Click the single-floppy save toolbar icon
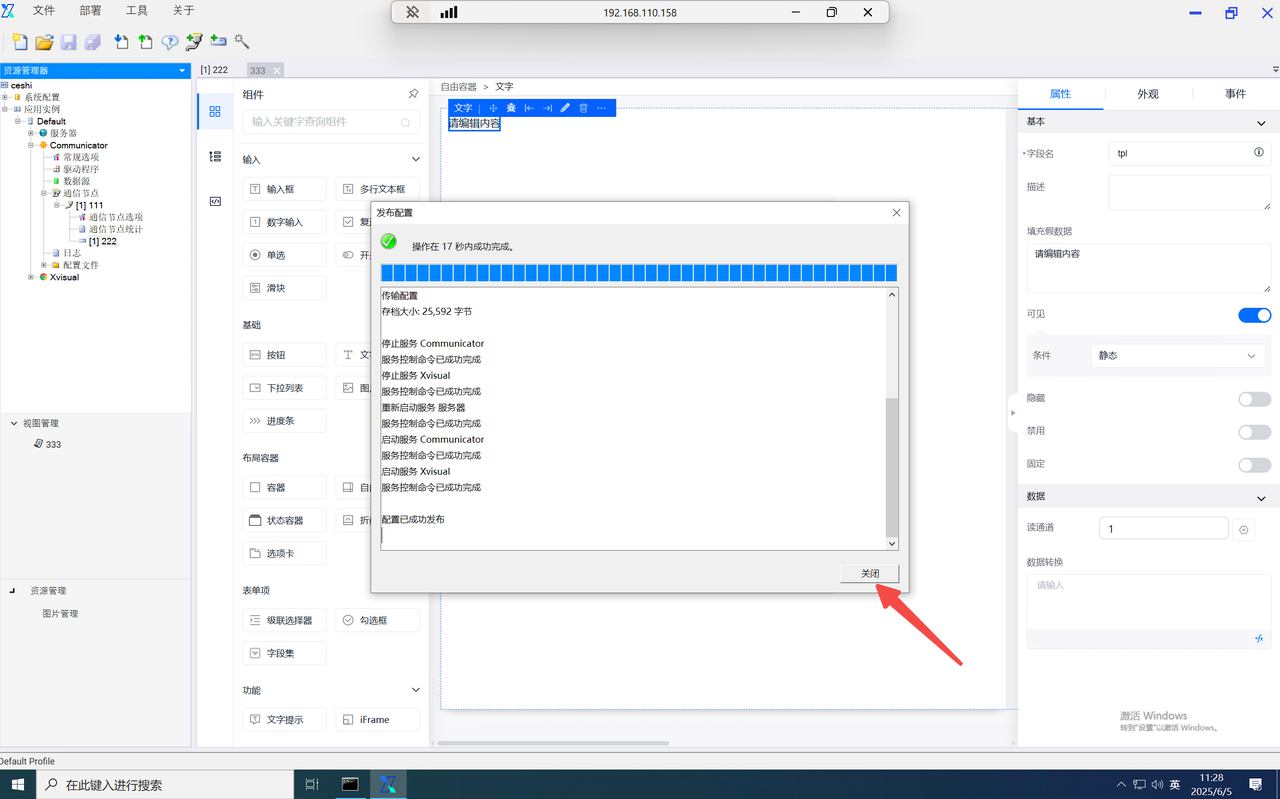1280x799 pixels. 69,42
